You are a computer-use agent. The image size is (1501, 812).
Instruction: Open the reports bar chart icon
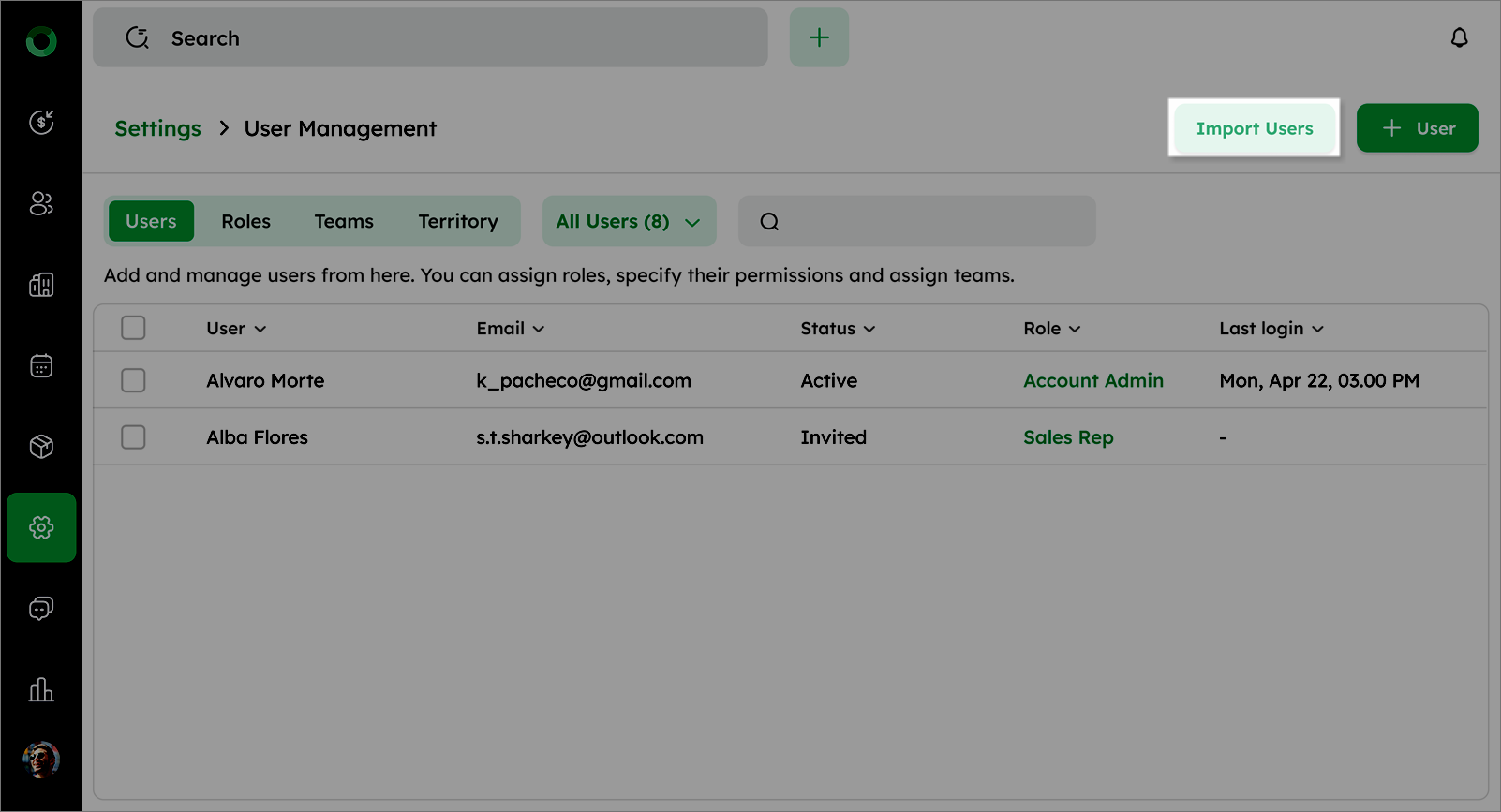41,690
